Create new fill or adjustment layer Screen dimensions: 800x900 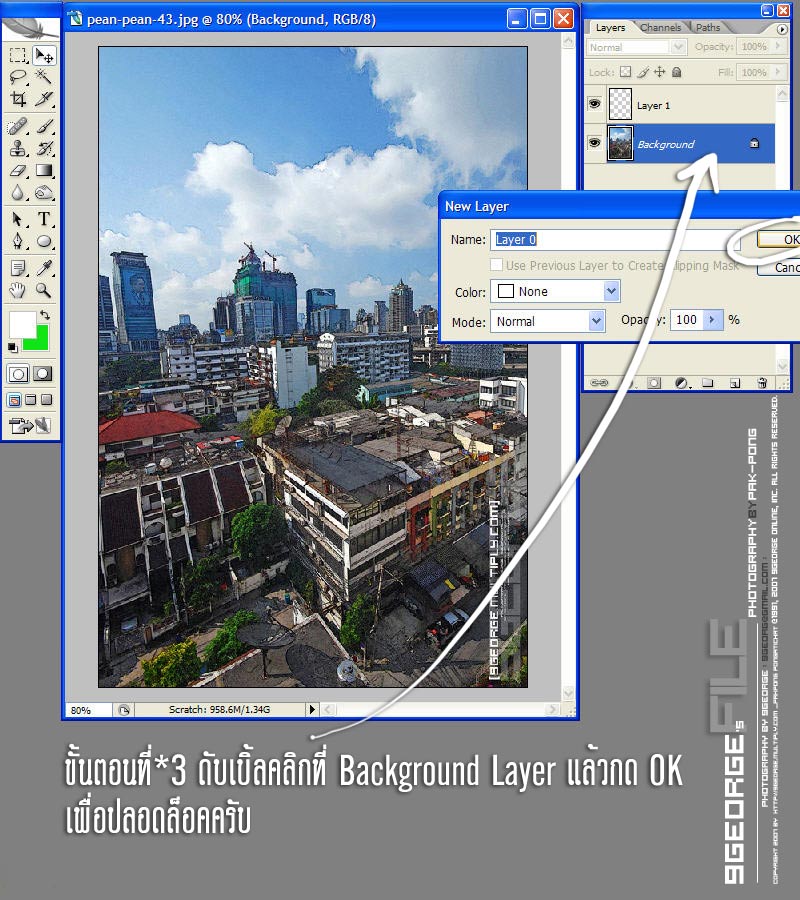click(x=681, y=383)
